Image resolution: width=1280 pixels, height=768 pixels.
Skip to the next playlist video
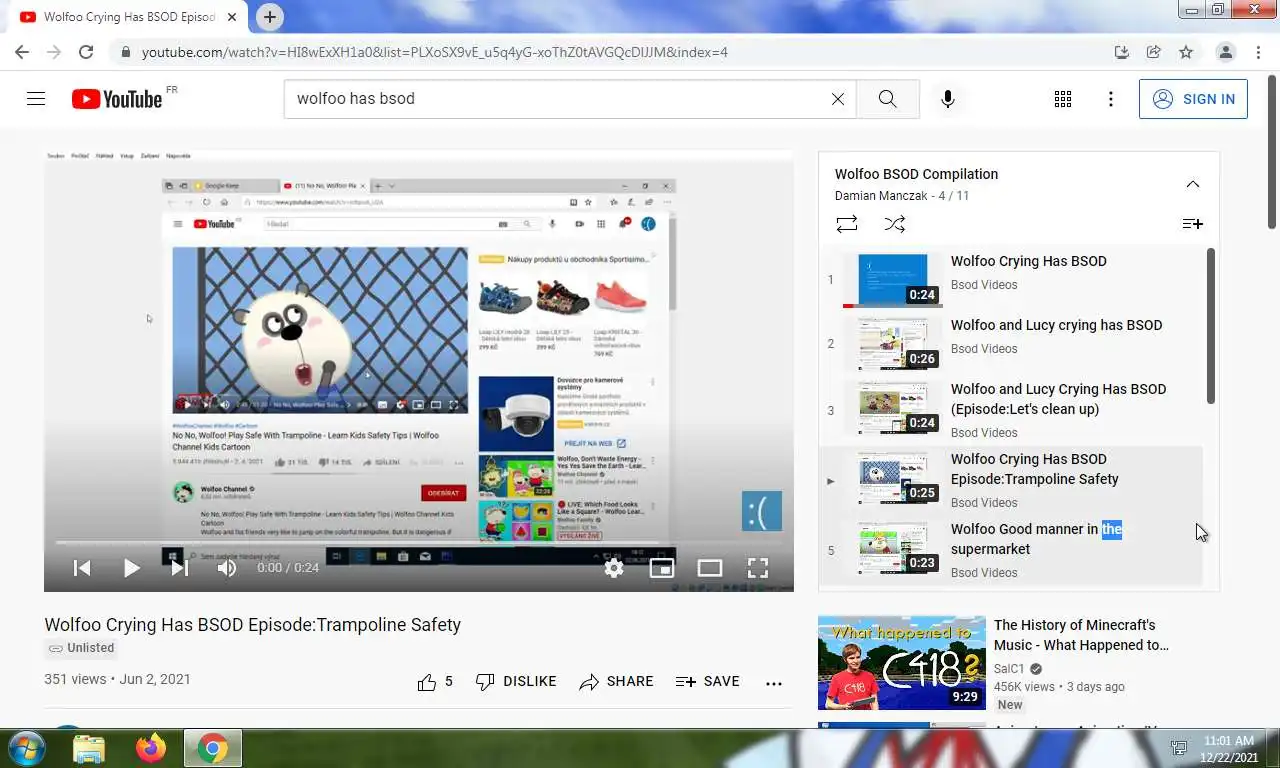(x=180, y=568)
